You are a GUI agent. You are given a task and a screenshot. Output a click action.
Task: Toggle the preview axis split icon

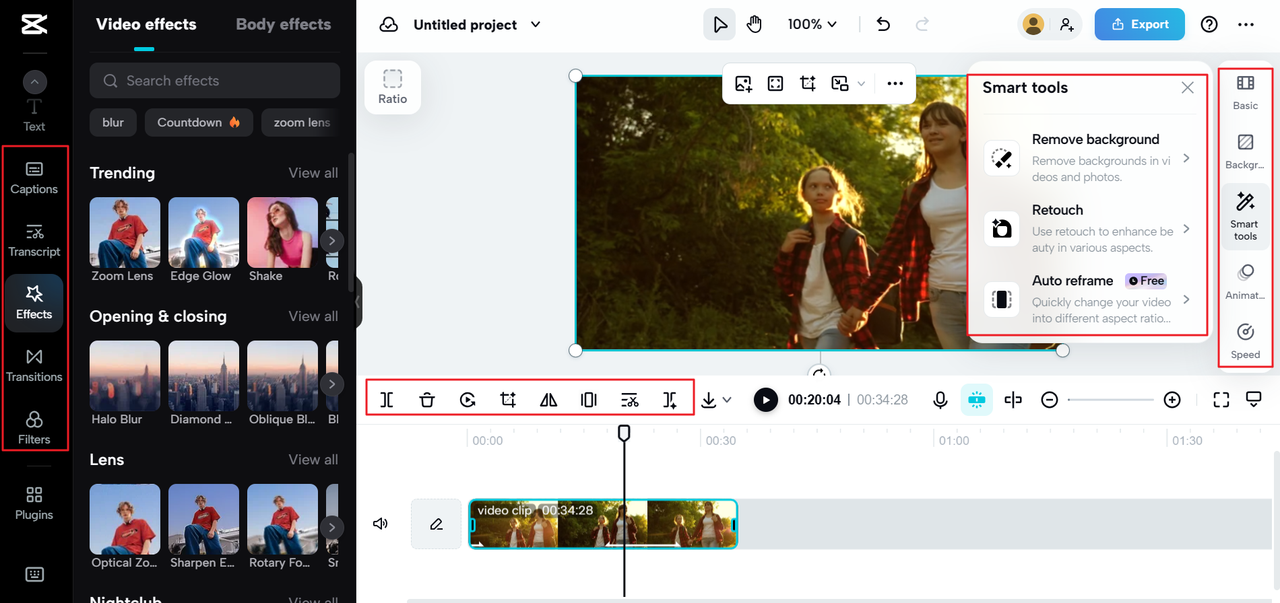tap(1013, 400)
